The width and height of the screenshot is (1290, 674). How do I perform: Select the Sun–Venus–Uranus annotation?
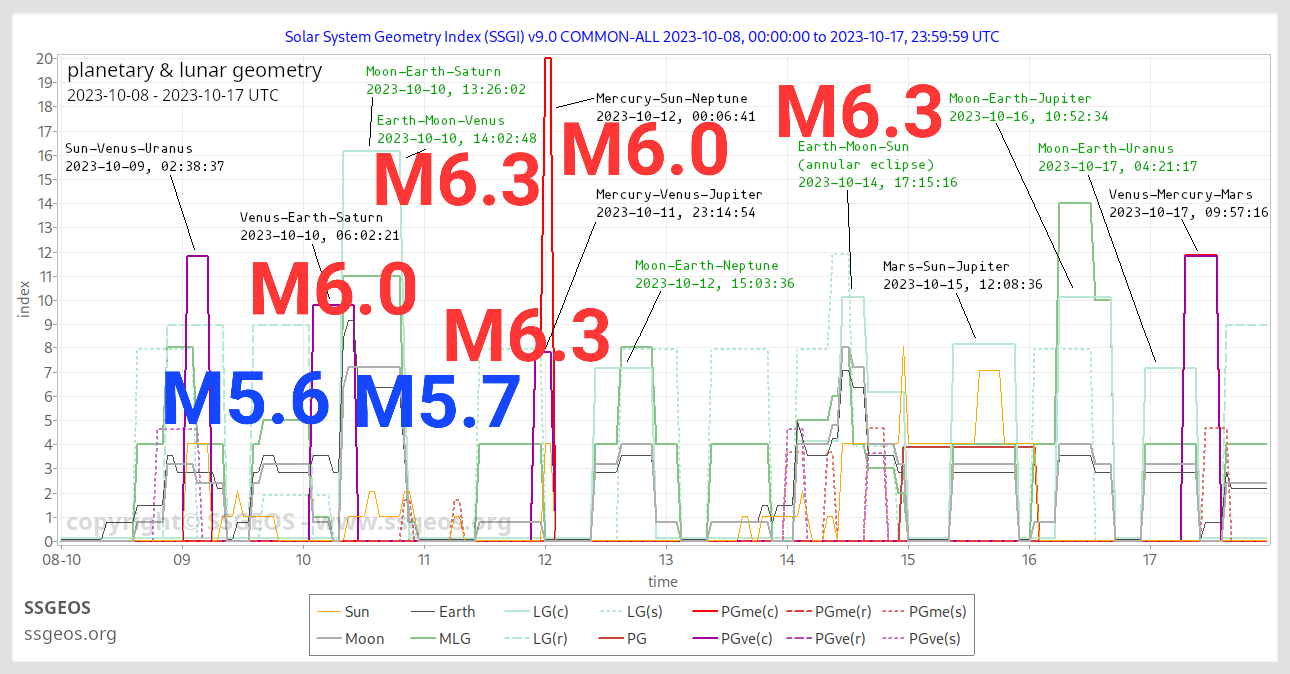pyautogui.click(x=129, y=157)
